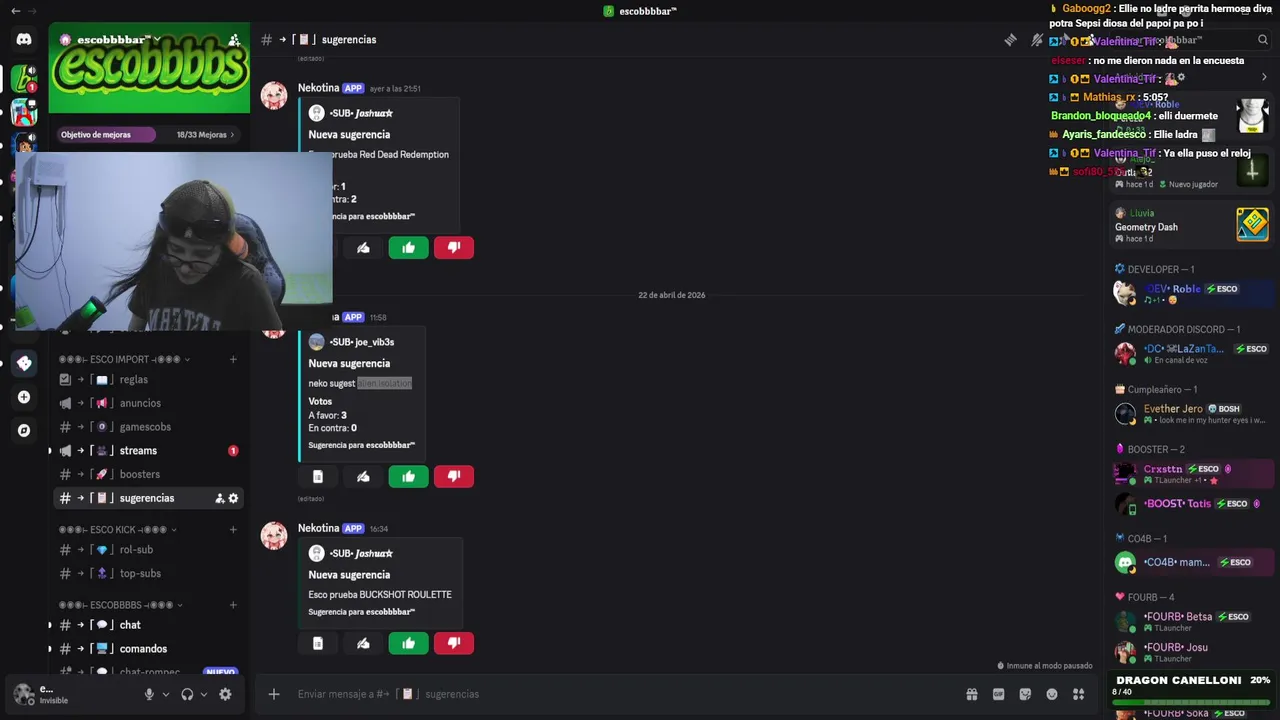Open FOURB Betsa member profile
This screenshot has height=720, width=1280.
coord(1192,621)
